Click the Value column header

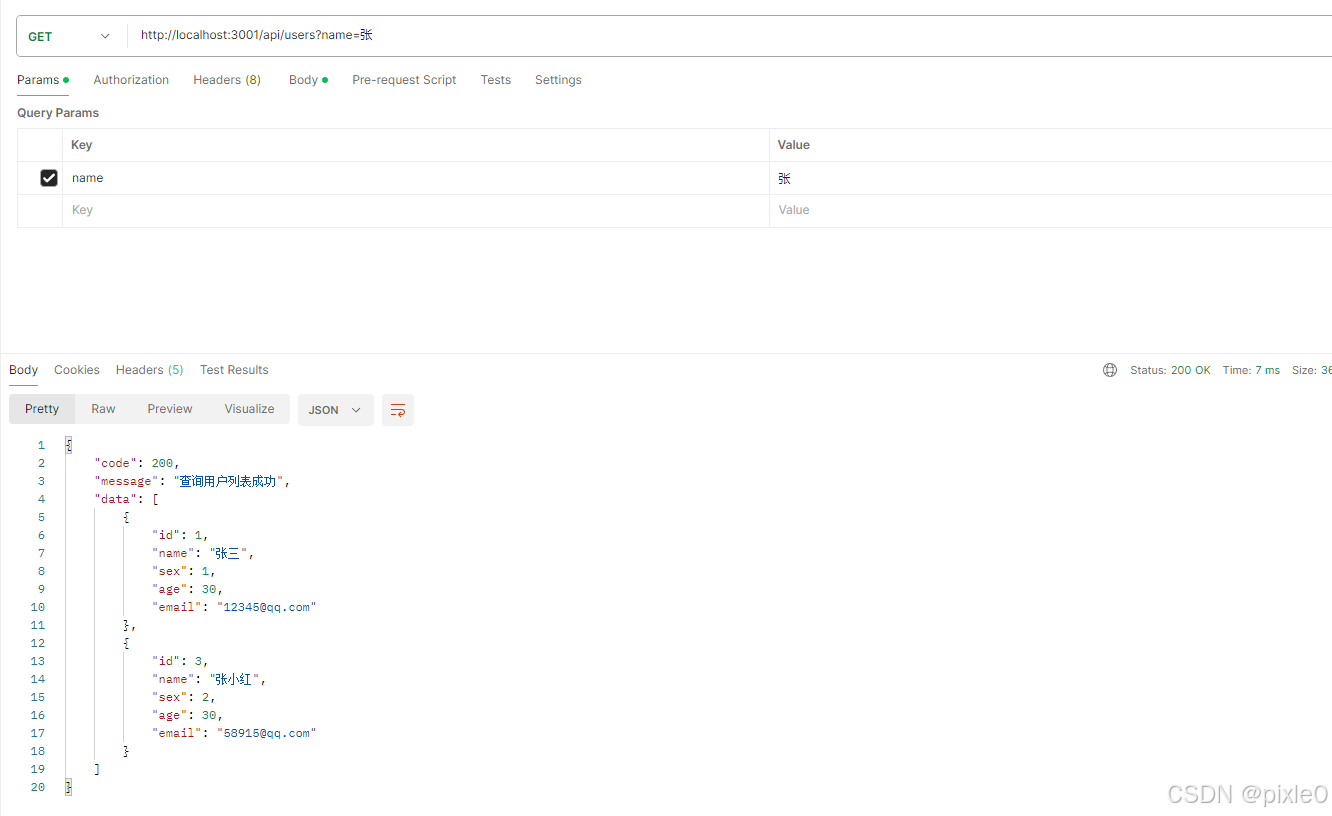coord(794,145)
